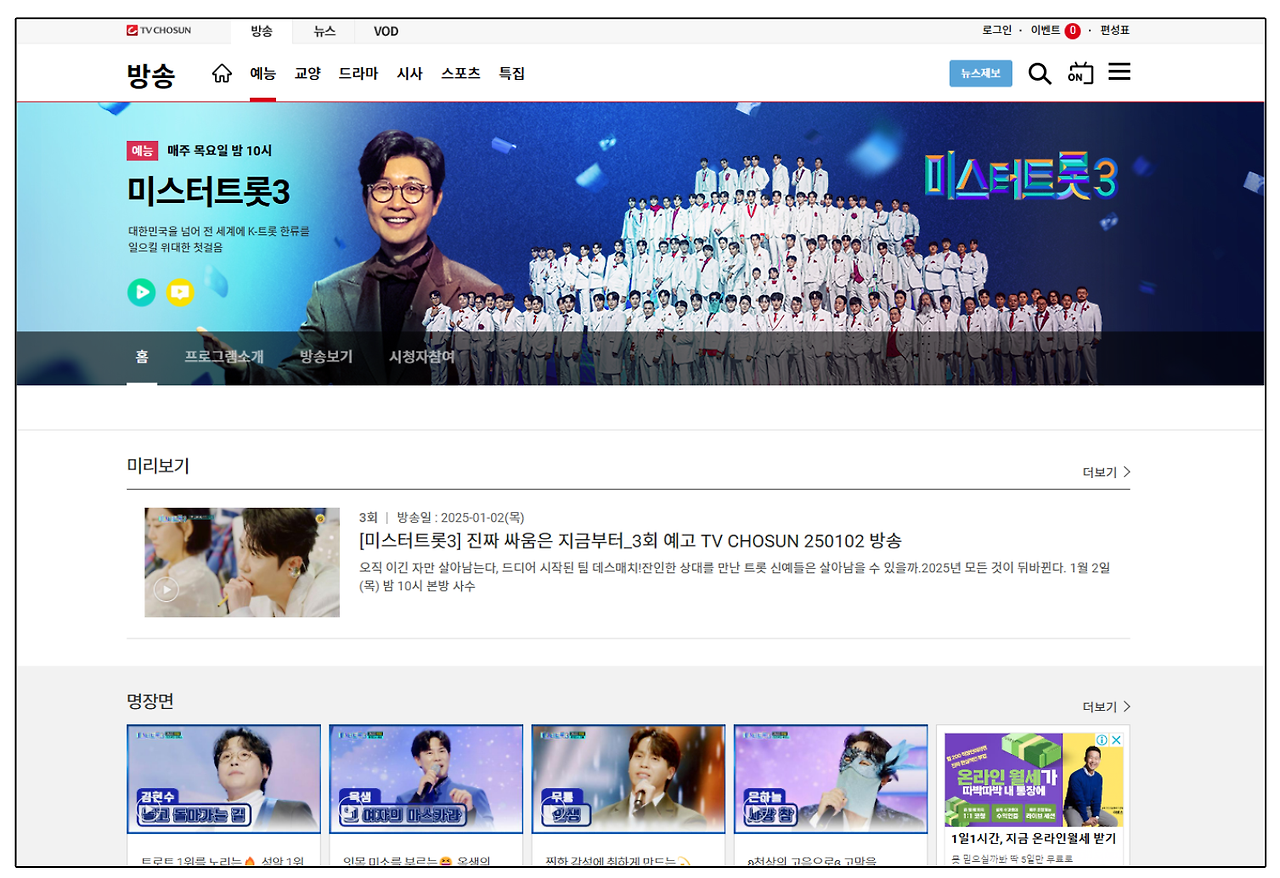Viewport: 1280px width, 878px height.
Task: Click the green play icon on the banner
Action: click(141, 292)
